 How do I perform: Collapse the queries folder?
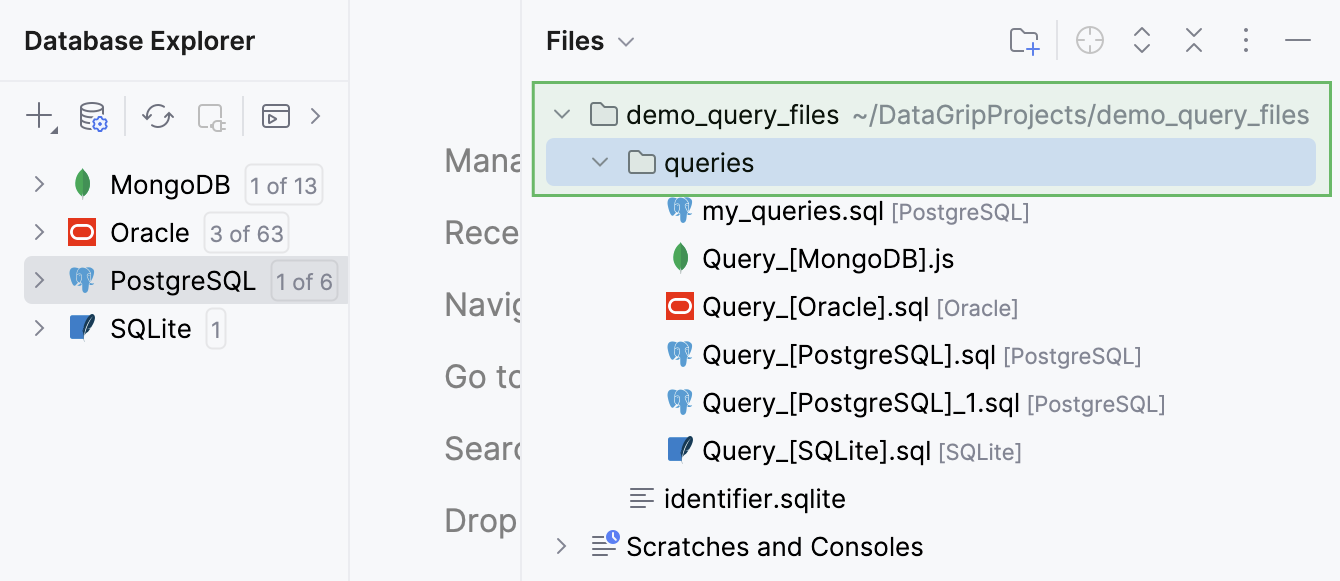click(599, 162)
